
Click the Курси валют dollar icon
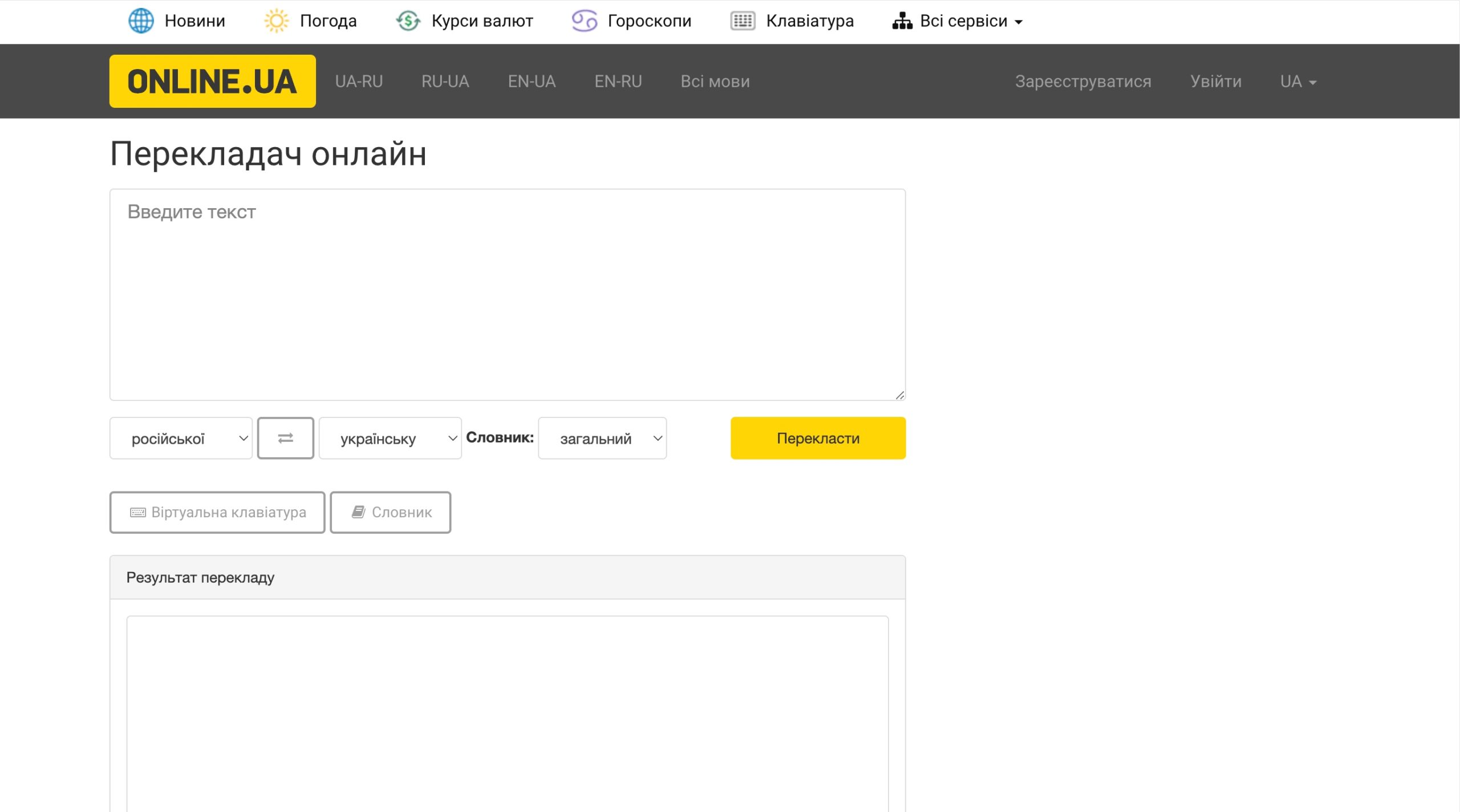(x=408, y=21)
